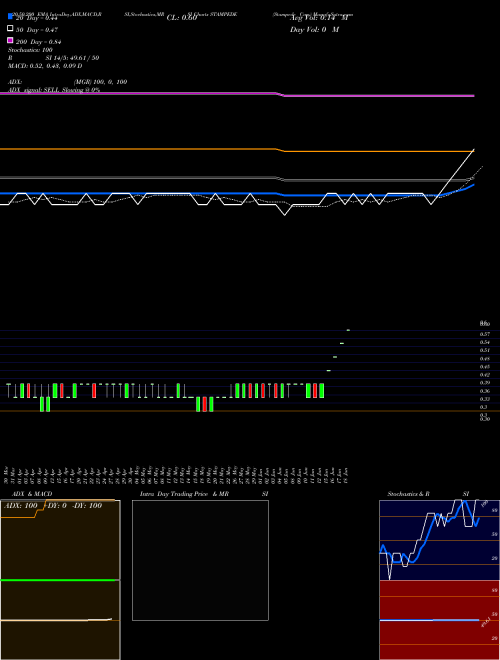Click the white 50 Day EMA legend swatch
The height and width of the screenshot is (660, 500).
click(10, 29)
